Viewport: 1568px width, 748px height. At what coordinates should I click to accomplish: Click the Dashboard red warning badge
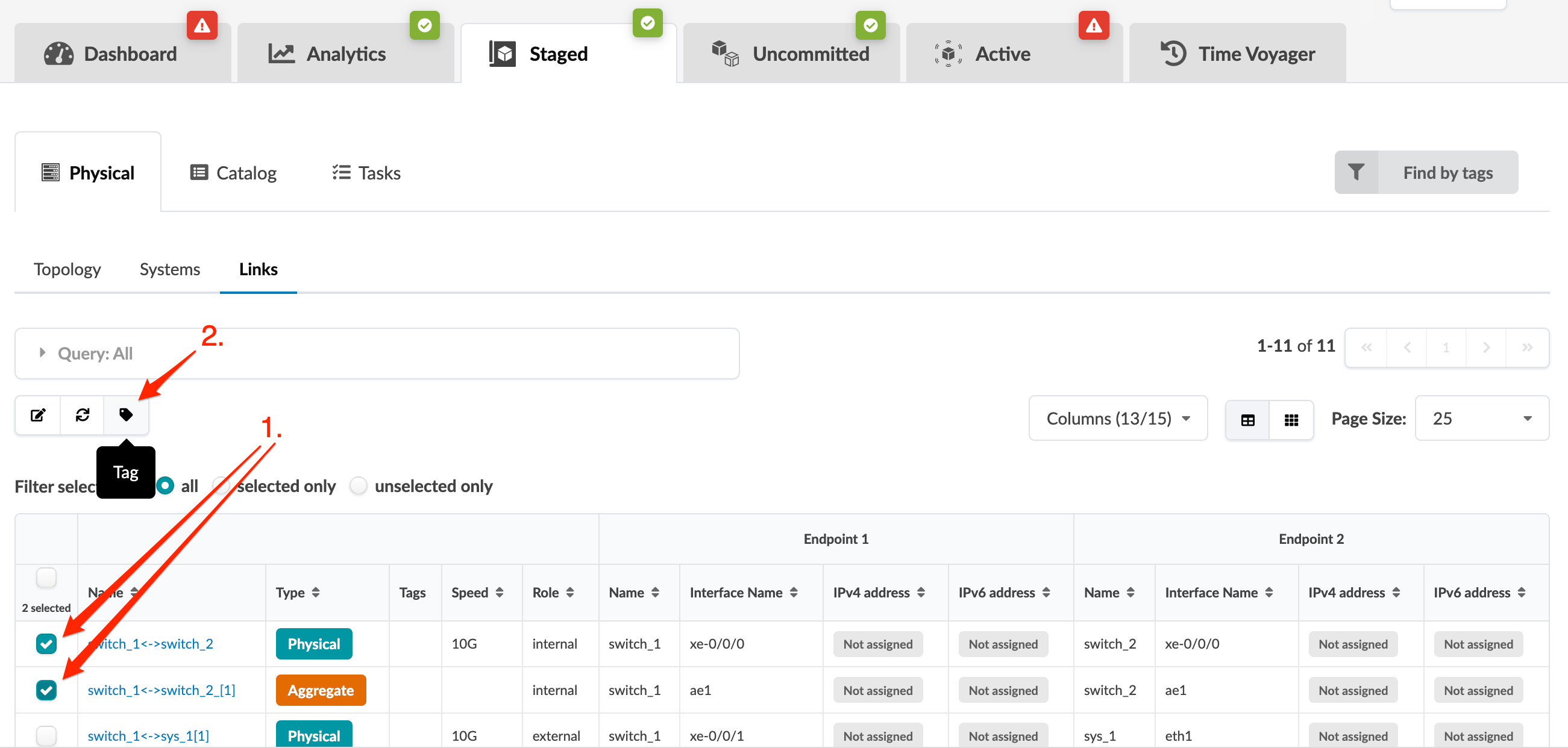(201, 25)
